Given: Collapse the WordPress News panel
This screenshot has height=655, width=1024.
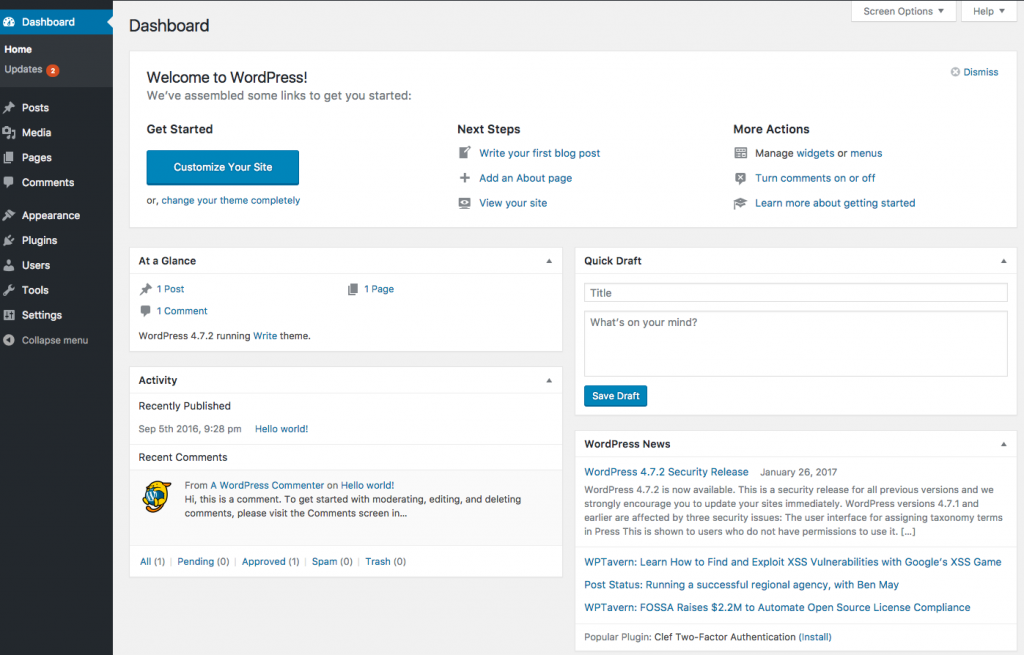Looking at the screenshot, I should [1004, 444].
